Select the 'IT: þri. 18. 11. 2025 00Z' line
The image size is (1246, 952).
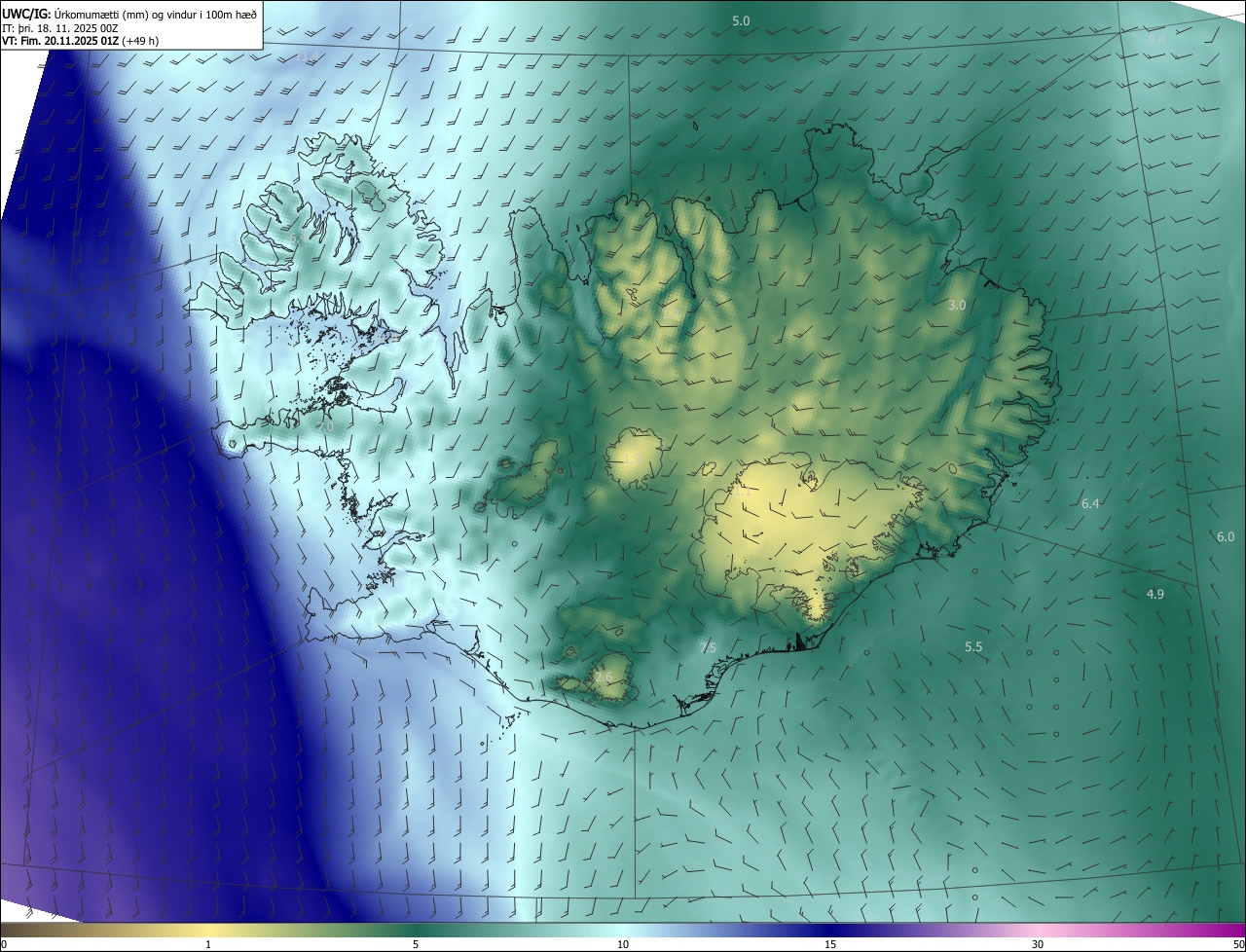[x=62, y=28]
